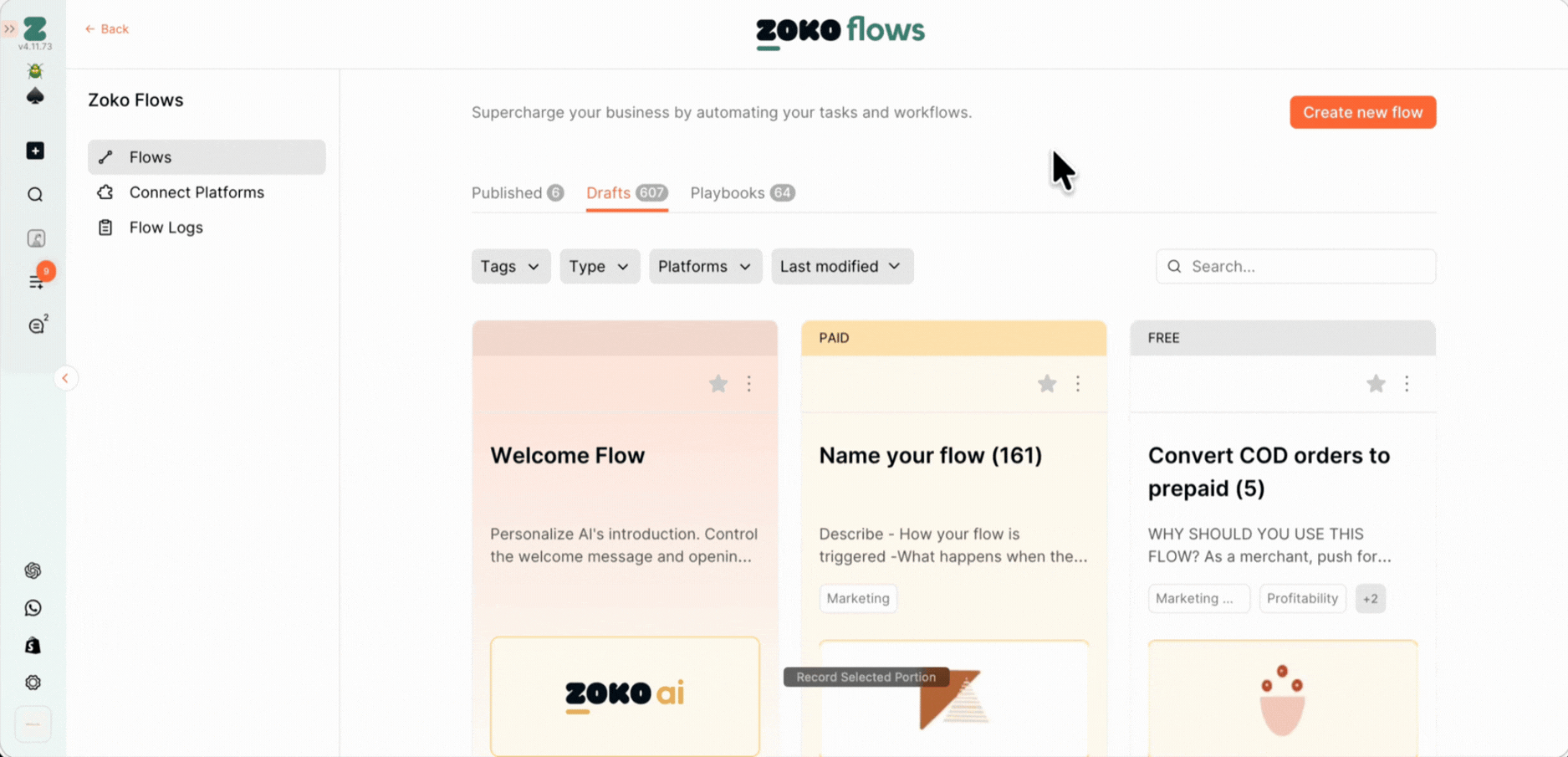Screen dimensions: 1568x757
Task: Click the Profitability tag on COD card
Action: pos(1302,598)
